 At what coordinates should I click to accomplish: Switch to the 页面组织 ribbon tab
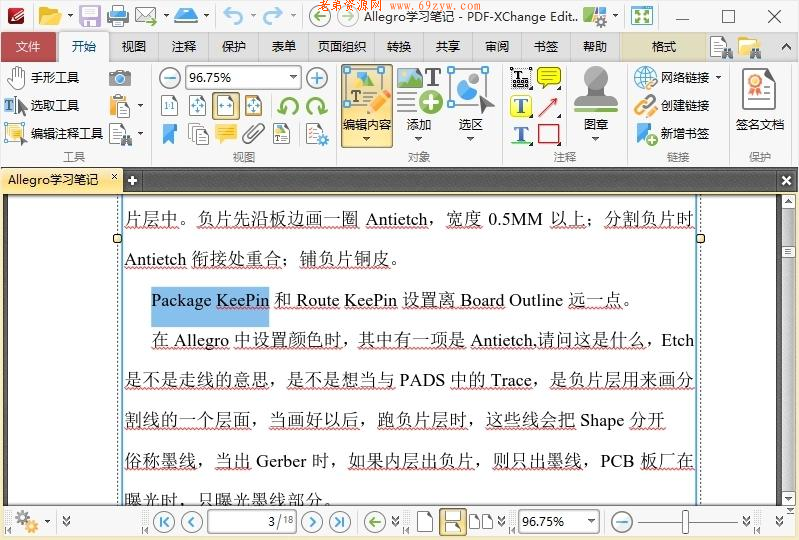point(342,47)
